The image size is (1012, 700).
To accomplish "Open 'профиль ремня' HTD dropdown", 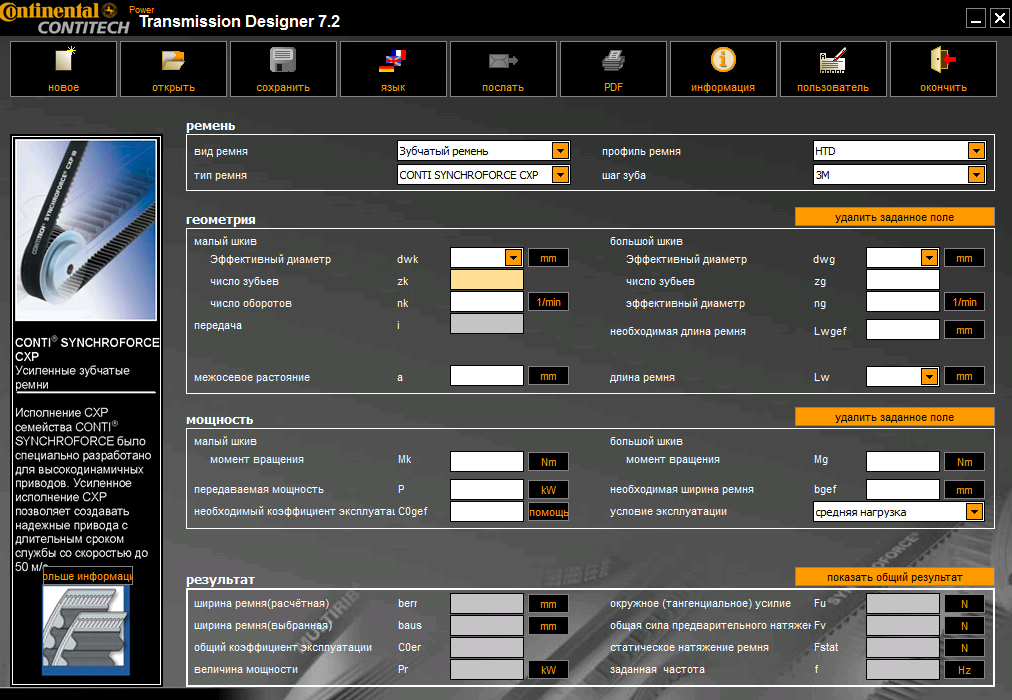I will [x=976, y=151].
